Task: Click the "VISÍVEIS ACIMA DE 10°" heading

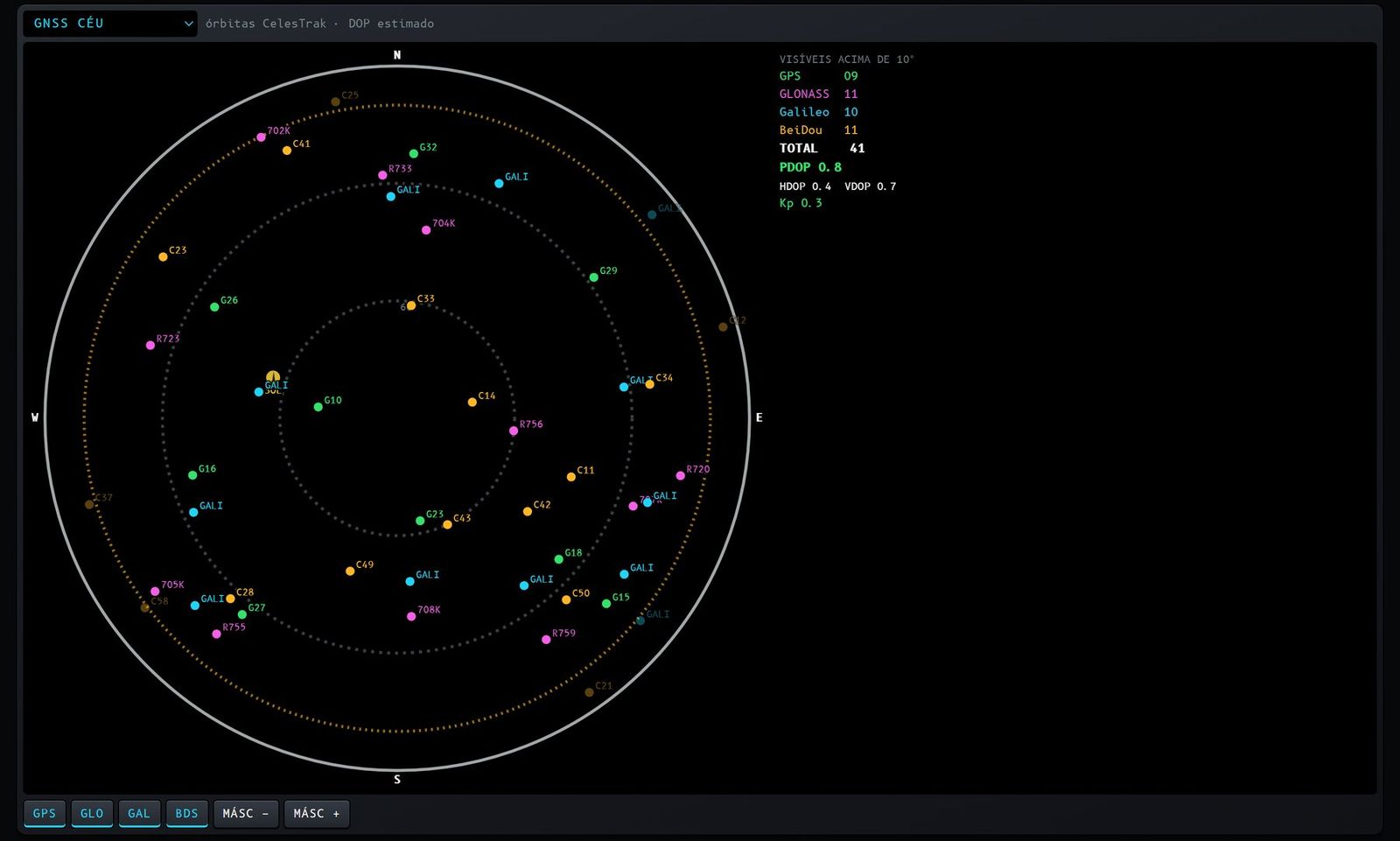Action: [x=846, y=60]
